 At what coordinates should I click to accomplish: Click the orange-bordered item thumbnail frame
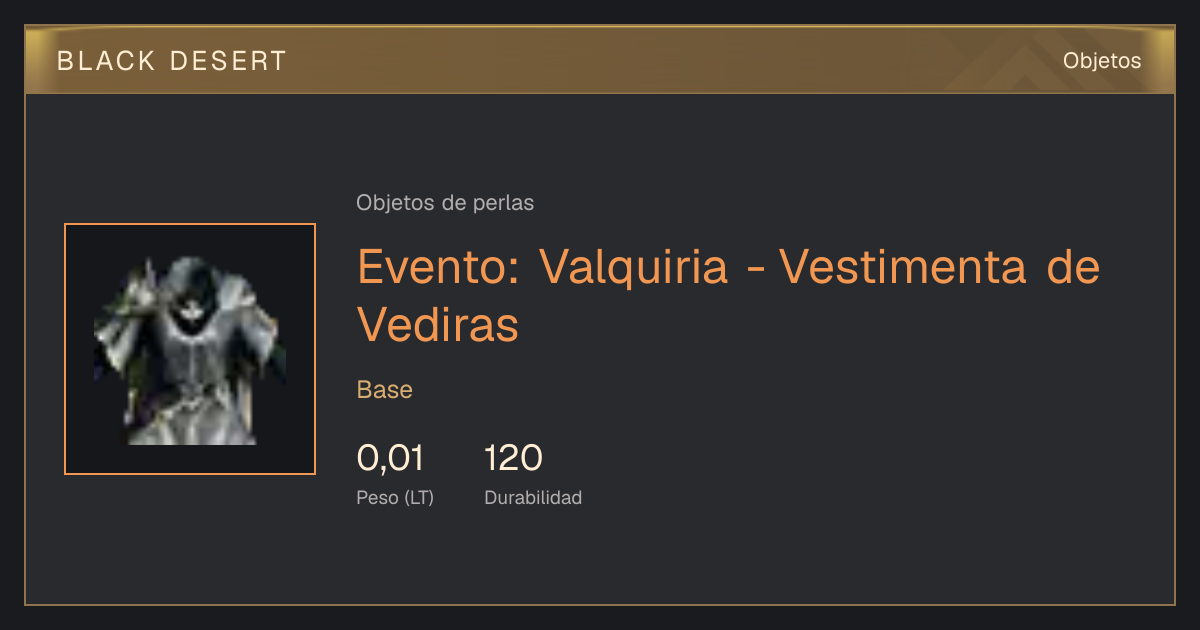(190, 349)
